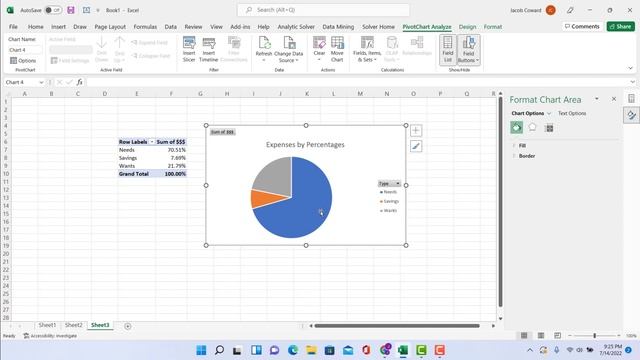Screen dimensions: 640x360
Task: Select Page Break Preview in status bar
Action: (x=558, y=336)
